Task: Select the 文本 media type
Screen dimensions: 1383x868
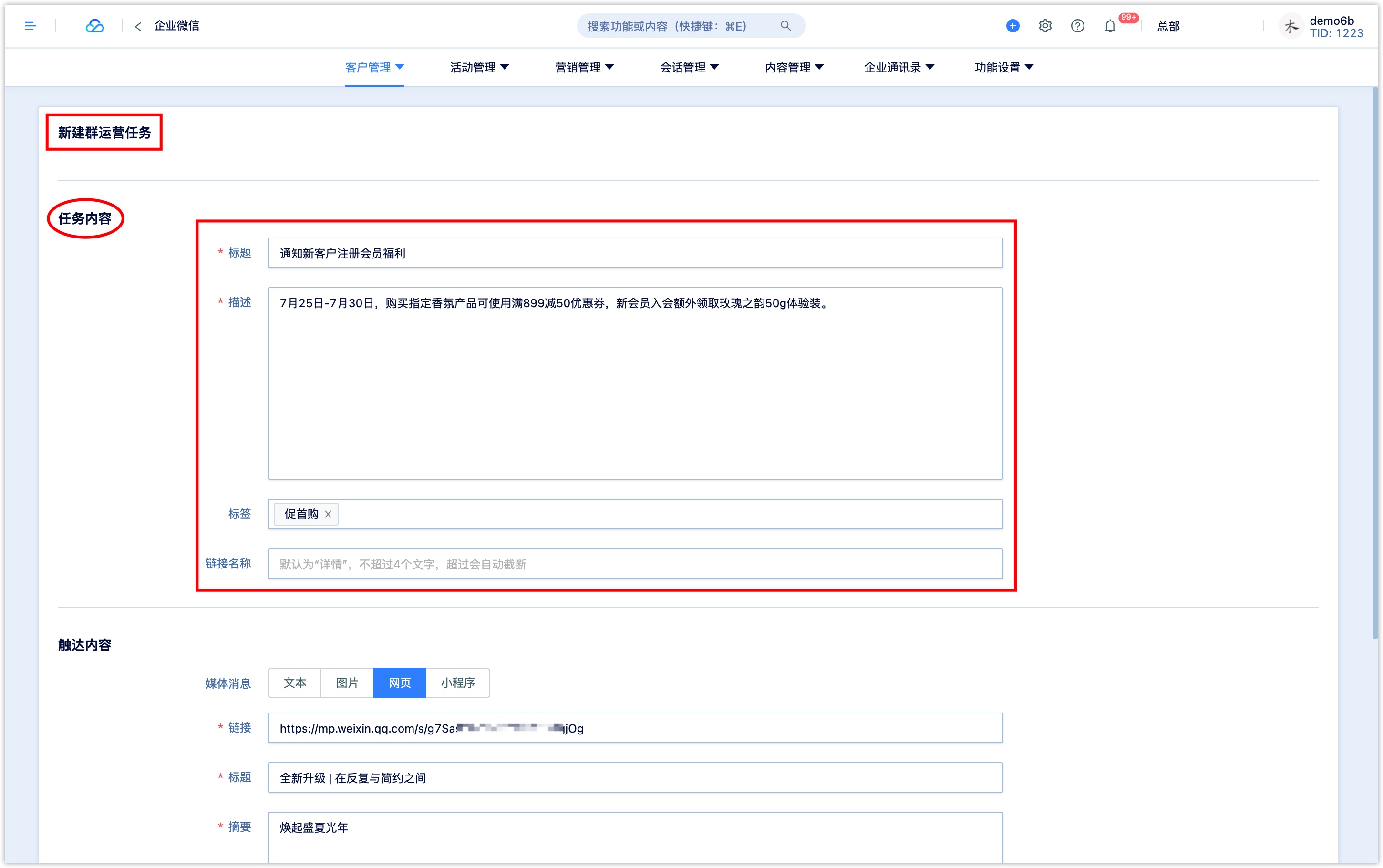Action: pos(295,682)
